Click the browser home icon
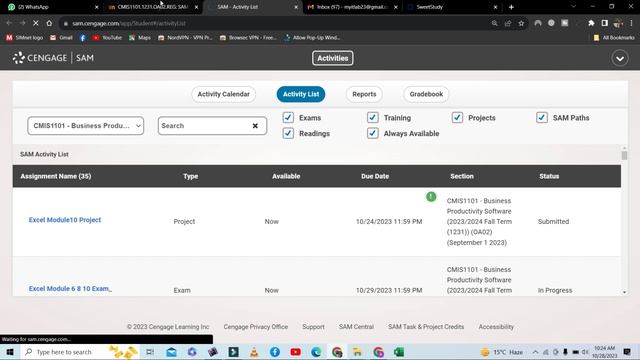This screenshot has height=360, width=640. 49,23
